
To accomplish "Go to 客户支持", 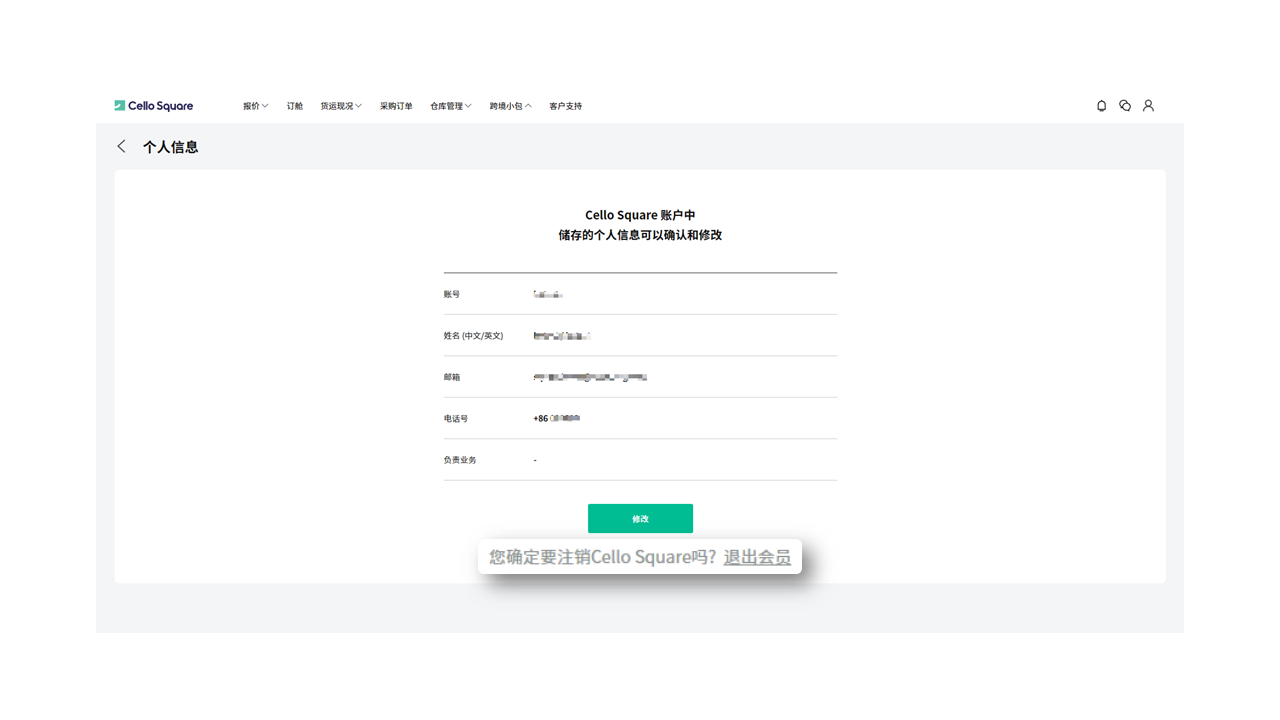I will [x=565, y=105].
